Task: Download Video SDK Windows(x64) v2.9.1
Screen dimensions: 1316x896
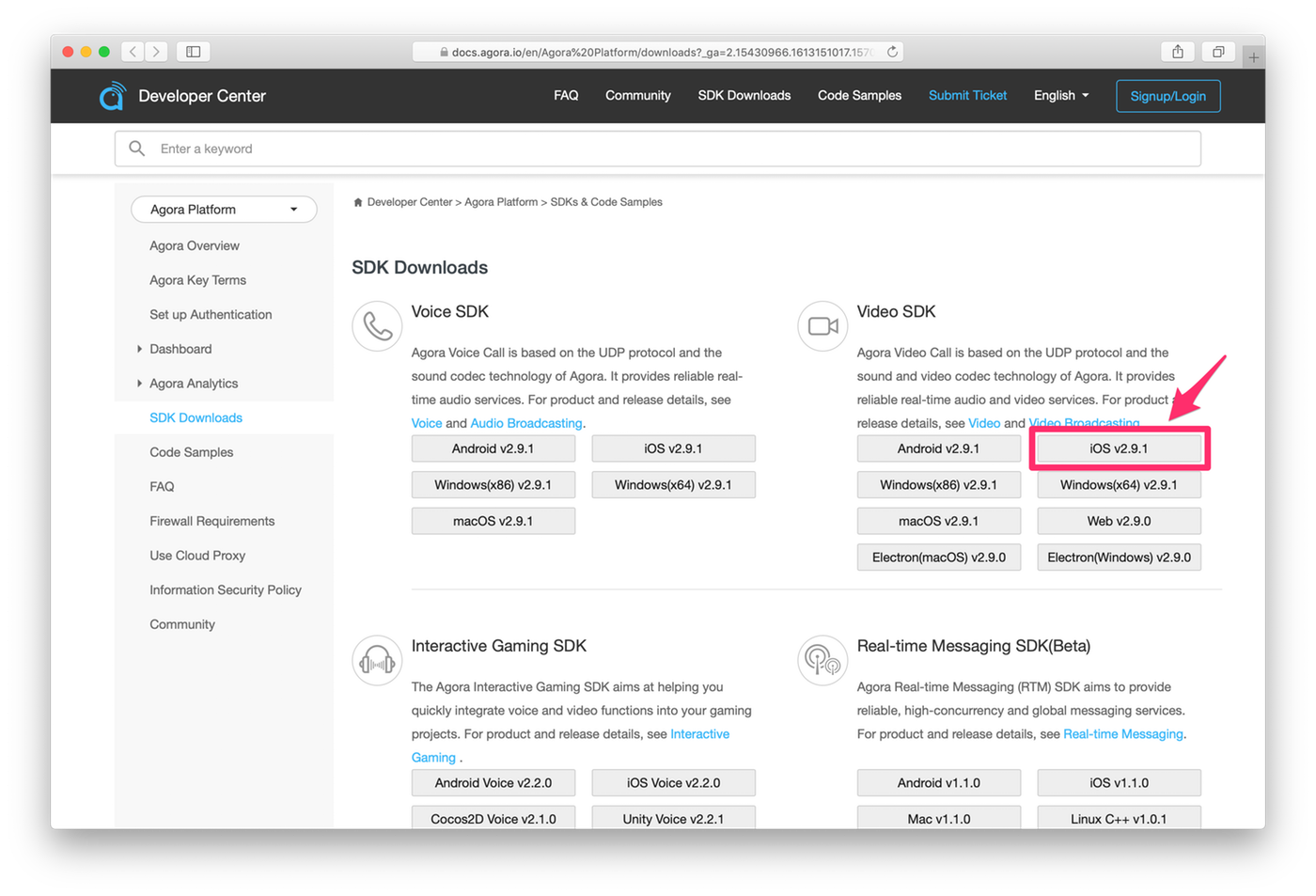Action: pyautogui.click(x=1119, y=485)
